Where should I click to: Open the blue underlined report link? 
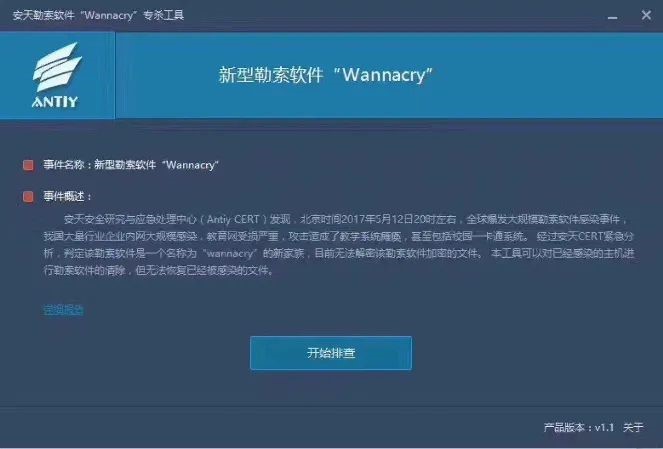pyautogui.click(x=63, y=310)
